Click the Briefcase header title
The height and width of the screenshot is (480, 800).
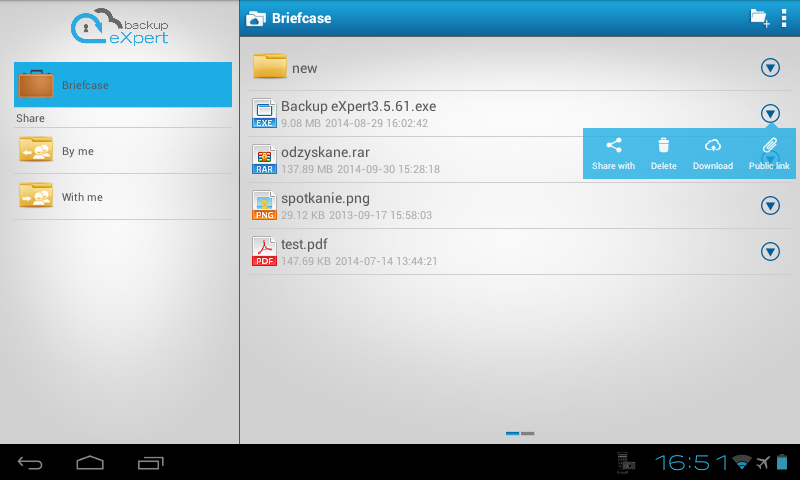point(302,18)
